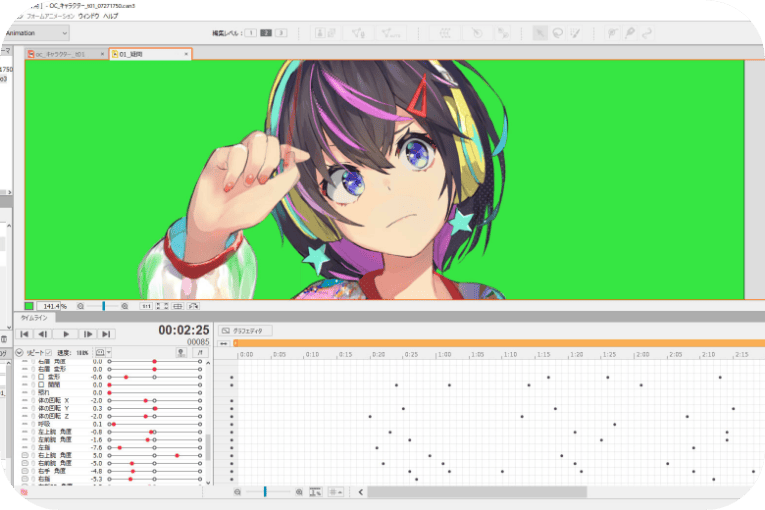Toggle the 右手 角度 parameter row button
The image size is (765, 510).
click(24, 471)
